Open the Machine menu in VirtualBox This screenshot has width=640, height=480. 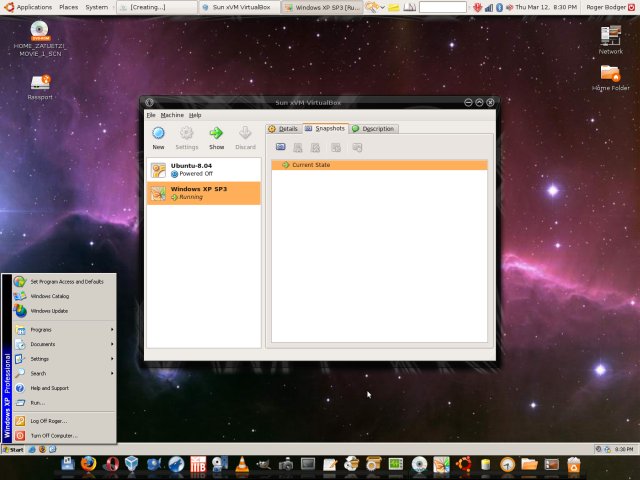pyautogui.click(x=172, y=115)
